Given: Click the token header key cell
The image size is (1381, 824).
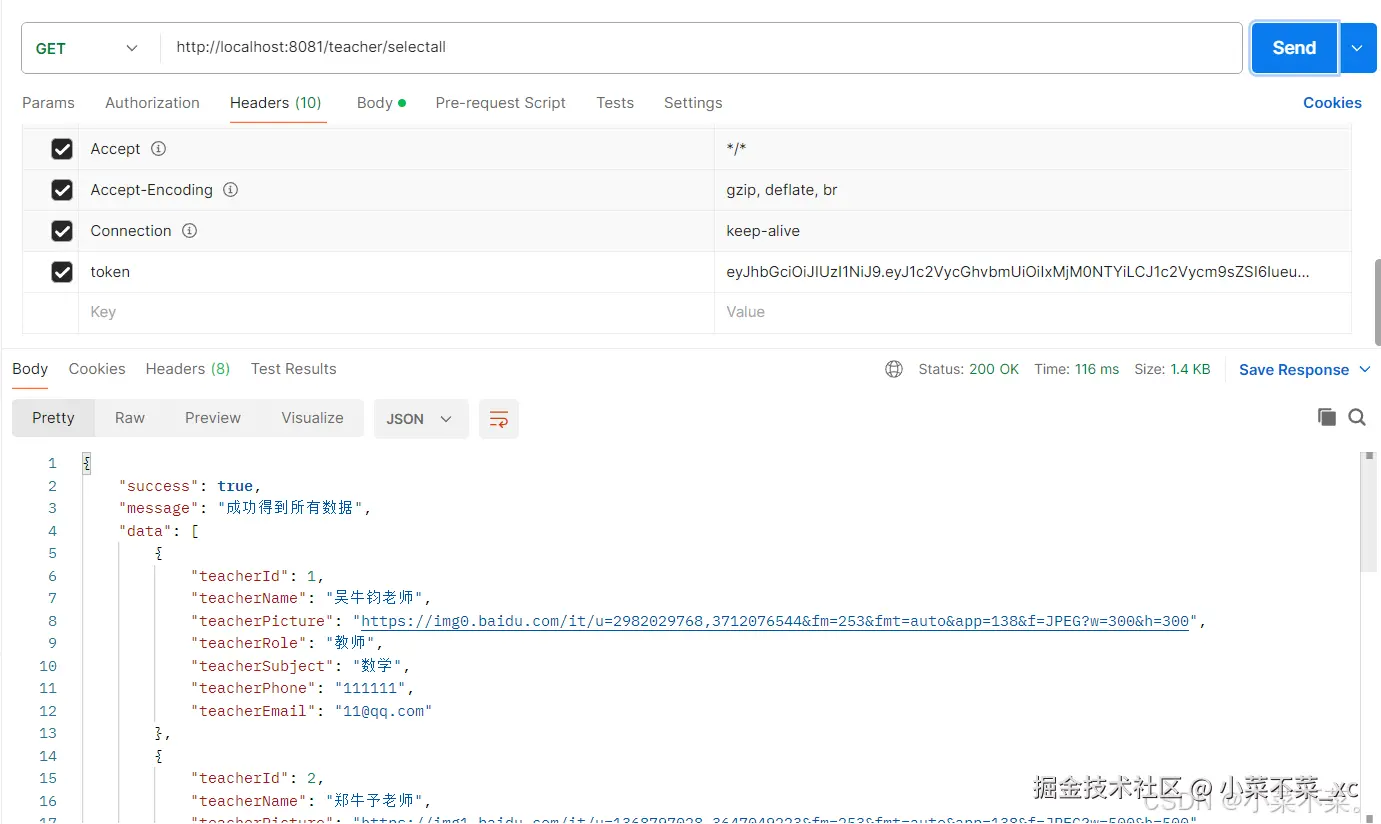Looking at the screenshot, I should 396,272.
